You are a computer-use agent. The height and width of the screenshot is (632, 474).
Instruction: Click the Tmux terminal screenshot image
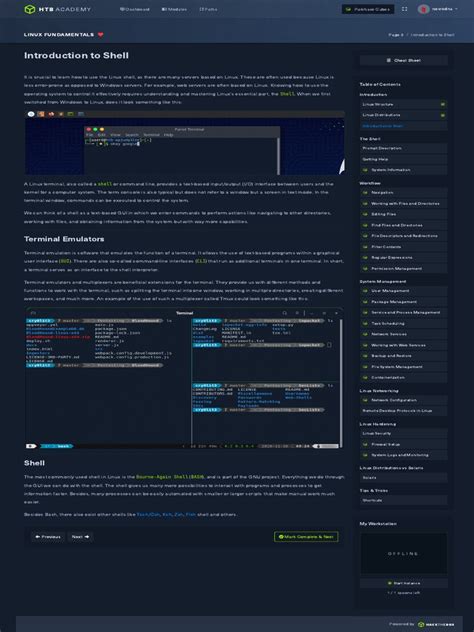coord(184,378)
